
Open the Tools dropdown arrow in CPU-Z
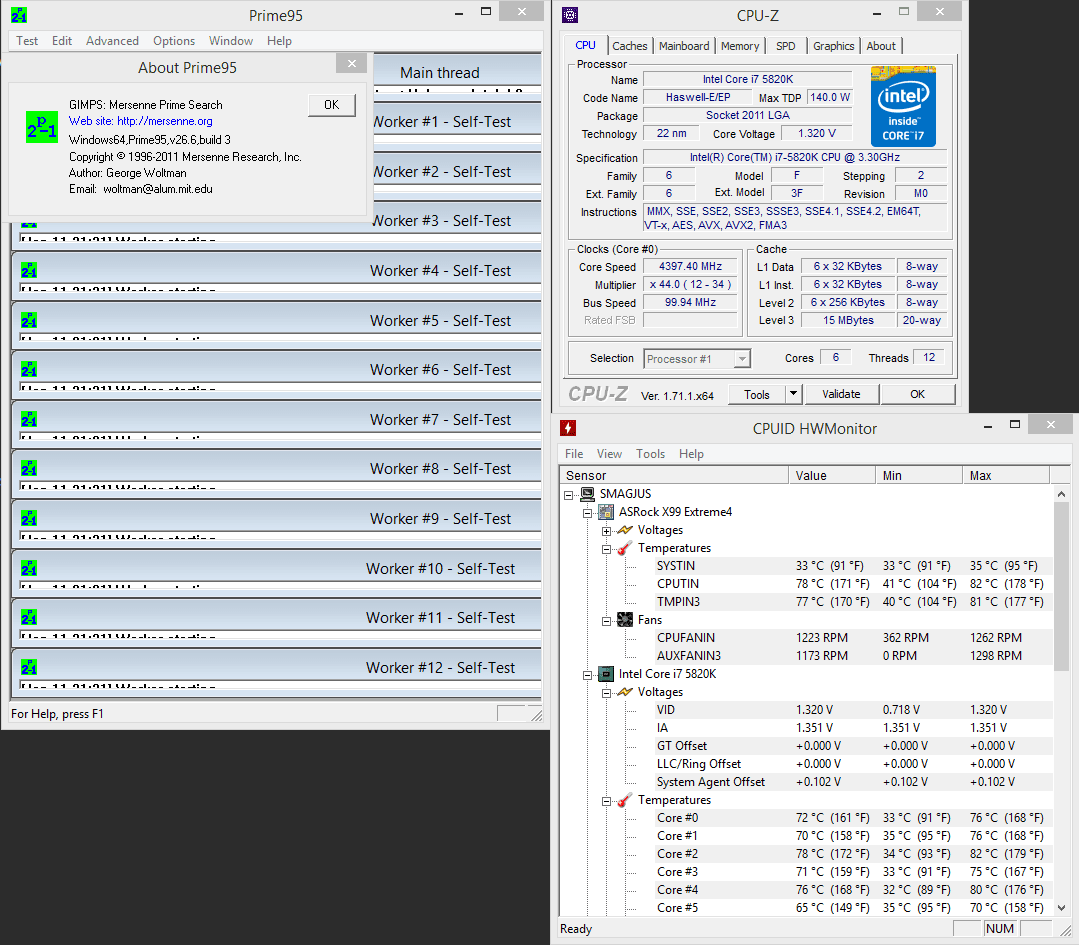[x=793, y=394]
